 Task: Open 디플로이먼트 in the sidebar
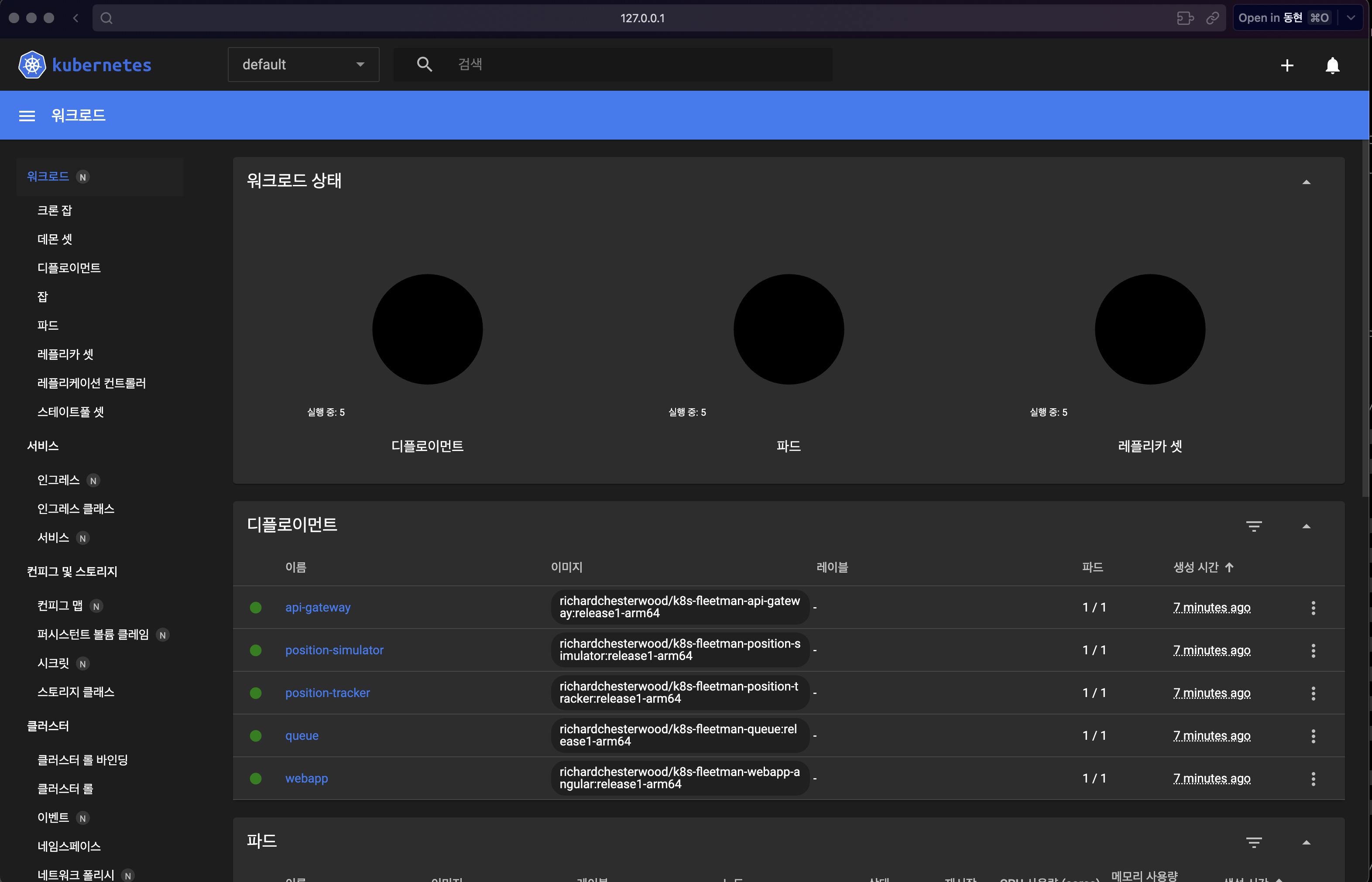point(69,268)
